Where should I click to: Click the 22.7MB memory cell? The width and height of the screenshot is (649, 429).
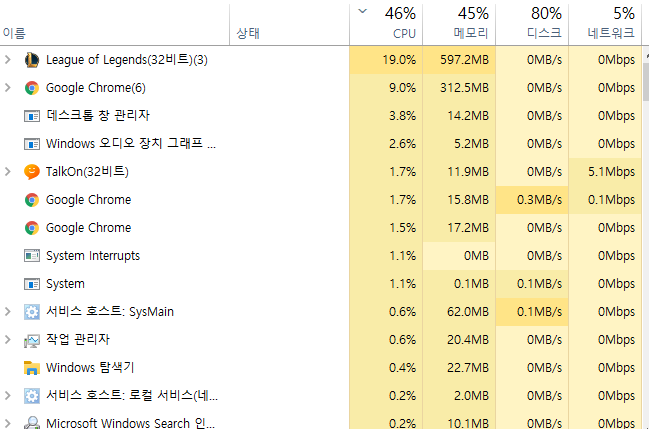tap(459, 368)
